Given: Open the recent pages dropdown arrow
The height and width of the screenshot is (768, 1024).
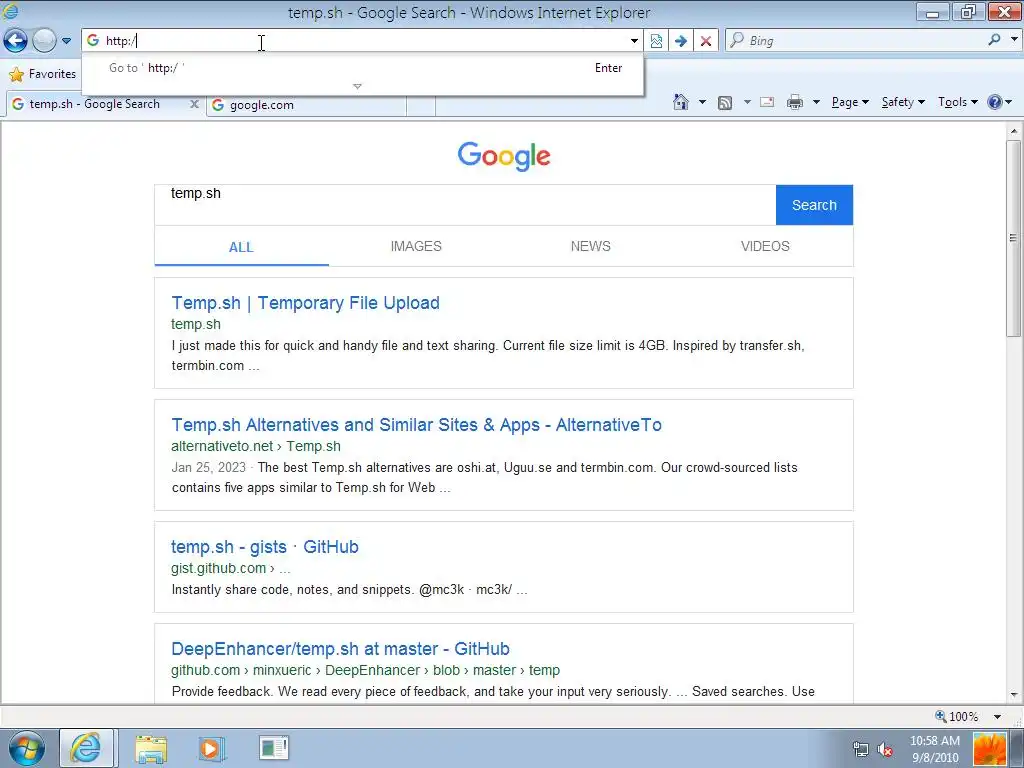Looking at the screenshot, I should (66, 40).
